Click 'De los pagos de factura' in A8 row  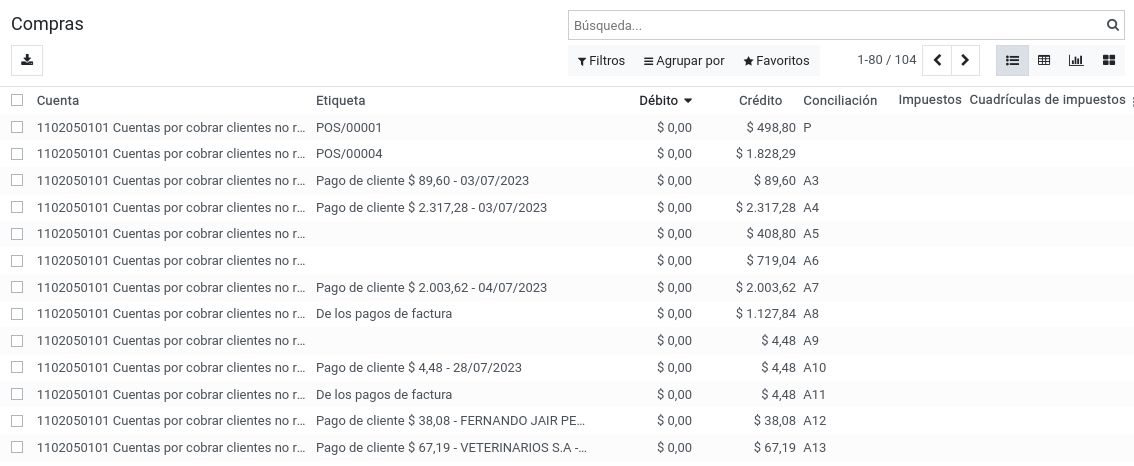384,313
